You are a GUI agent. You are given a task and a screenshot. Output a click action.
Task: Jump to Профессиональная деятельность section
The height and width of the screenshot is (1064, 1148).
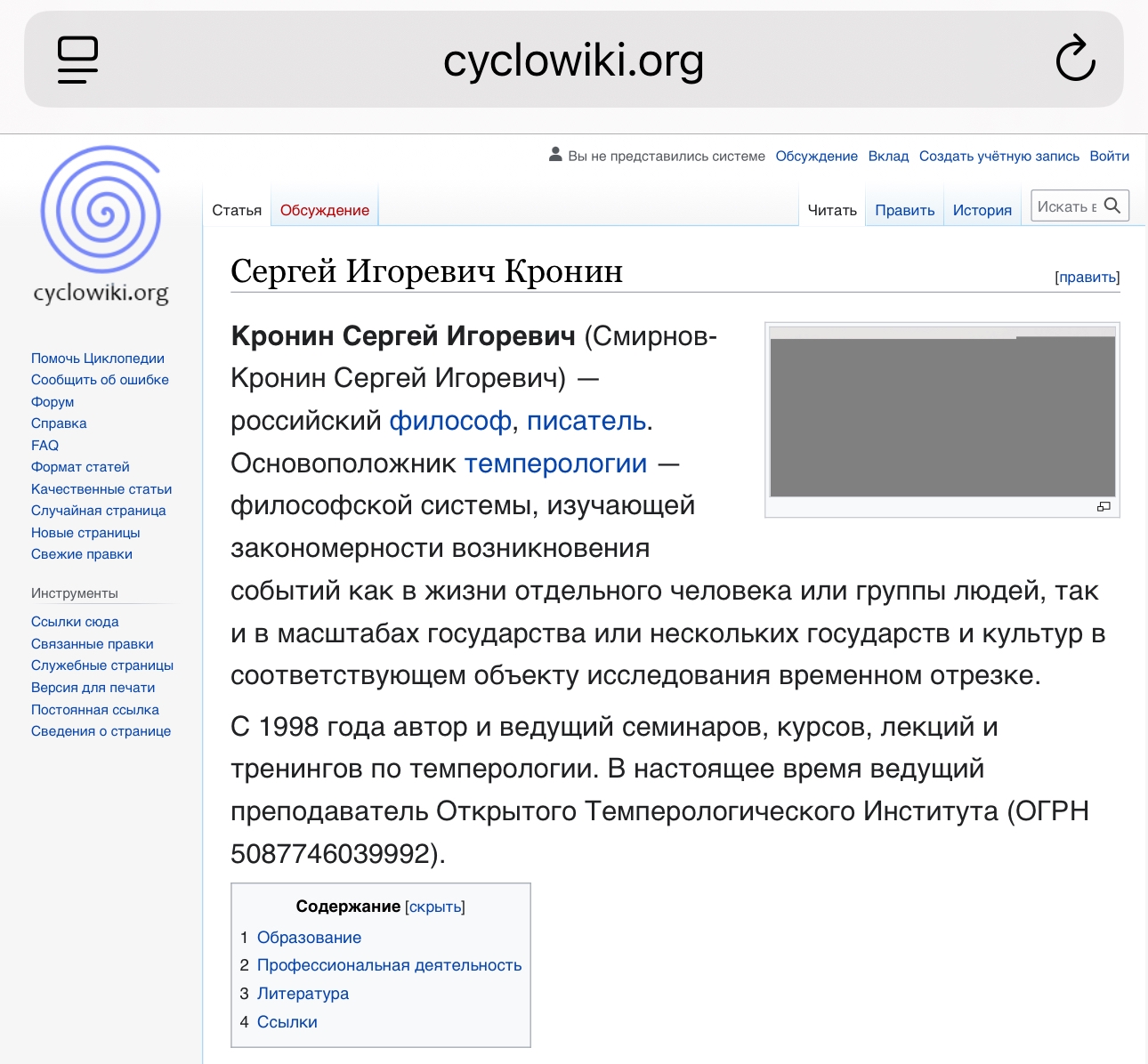point(389,965)
